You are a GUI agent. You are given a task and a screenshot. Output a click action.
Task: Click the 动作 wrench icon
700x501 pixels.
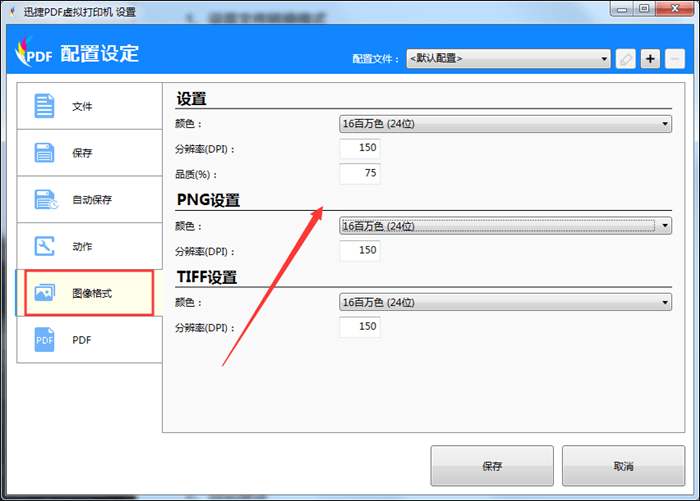(x=44, y=246)
